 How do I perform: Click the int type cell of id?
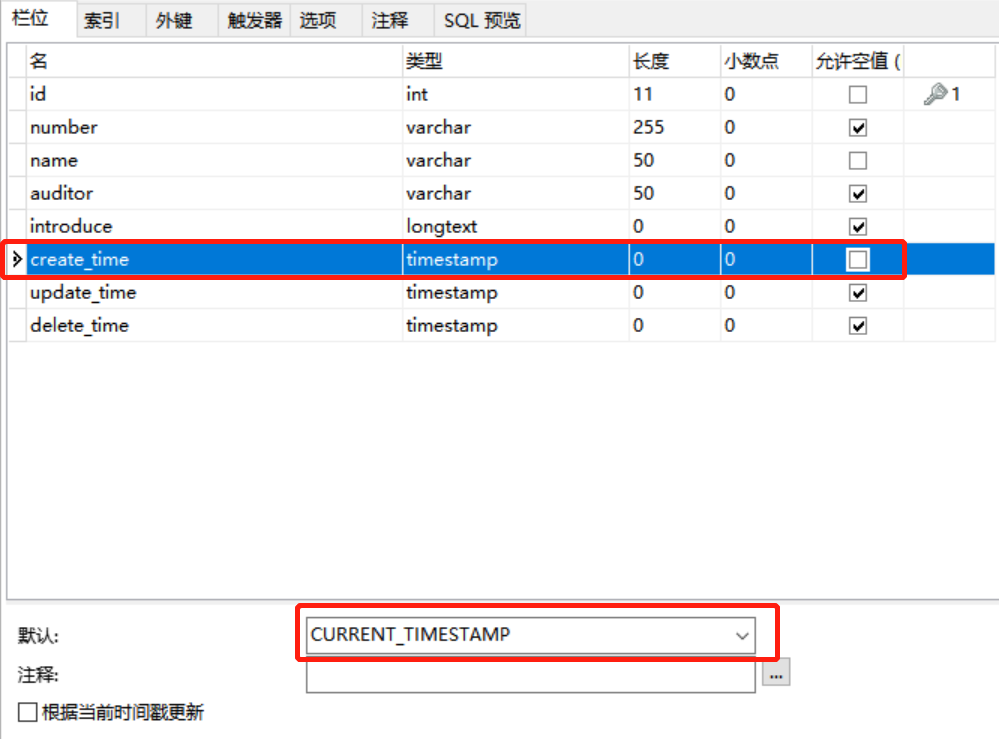(x=515, y=94)
